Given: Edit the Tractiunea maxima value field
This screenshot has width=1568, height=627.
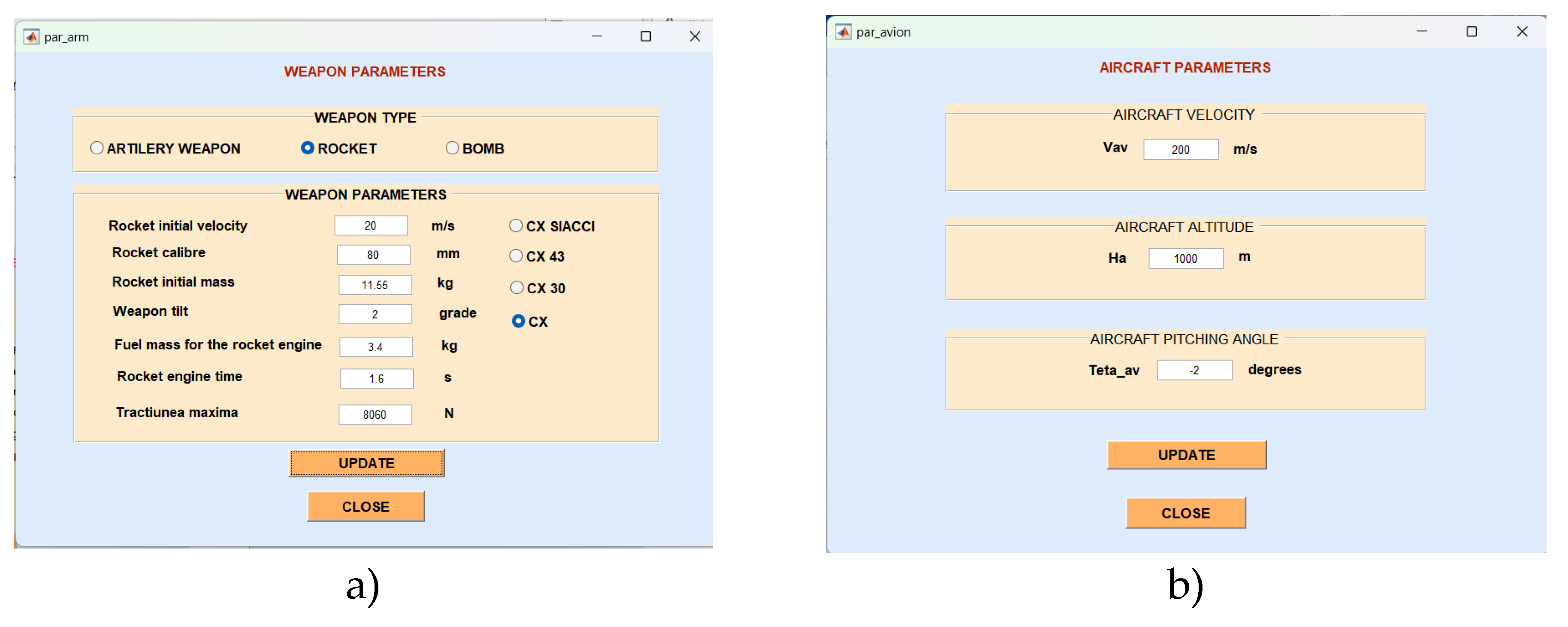Looking at the screenshot, I should tap(375, 414).
